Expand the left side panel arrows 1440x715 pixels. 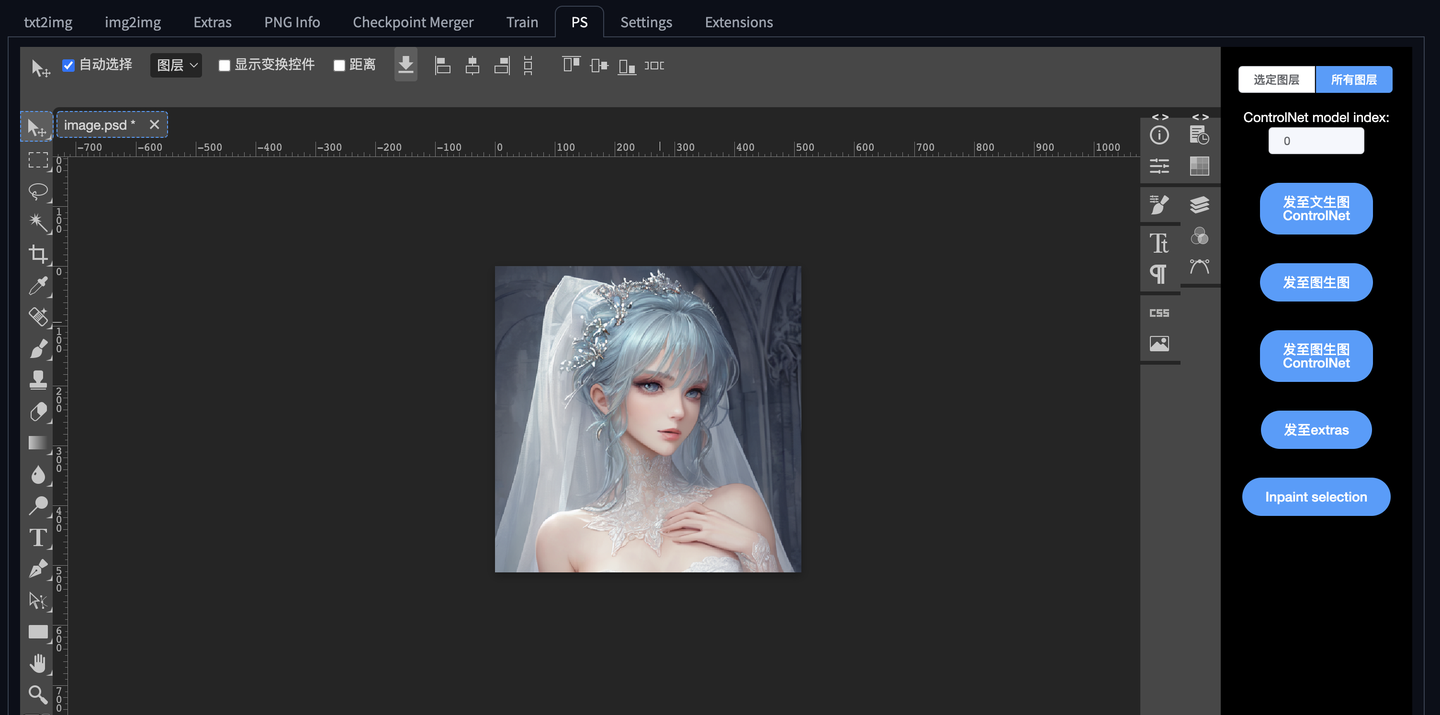pos(1160,117)
